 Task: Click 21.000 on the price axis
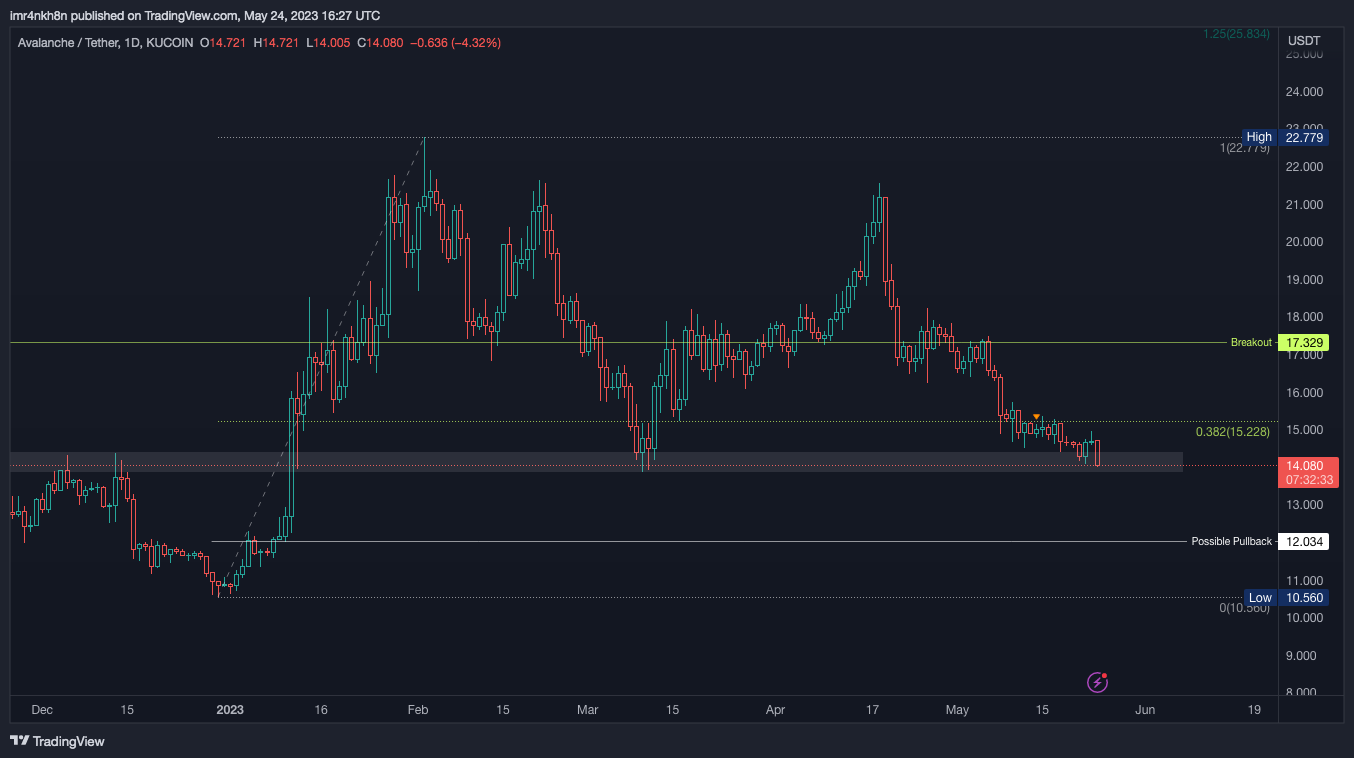[1305, 204]
